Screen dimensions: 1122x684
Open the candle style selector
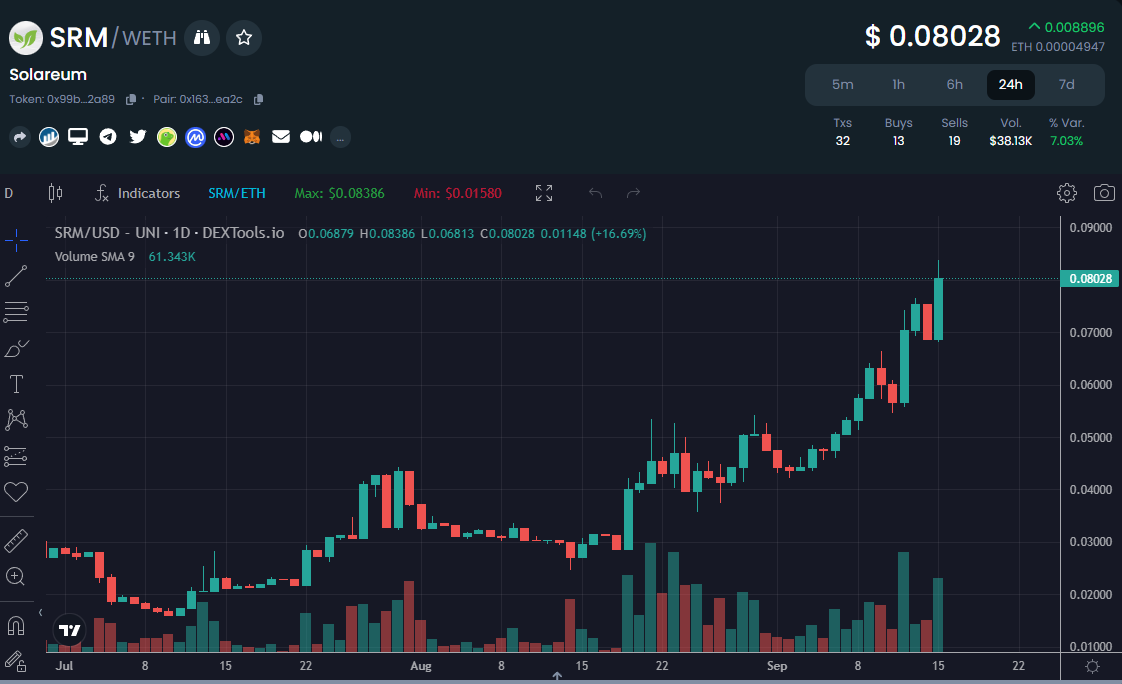point(55,192)
